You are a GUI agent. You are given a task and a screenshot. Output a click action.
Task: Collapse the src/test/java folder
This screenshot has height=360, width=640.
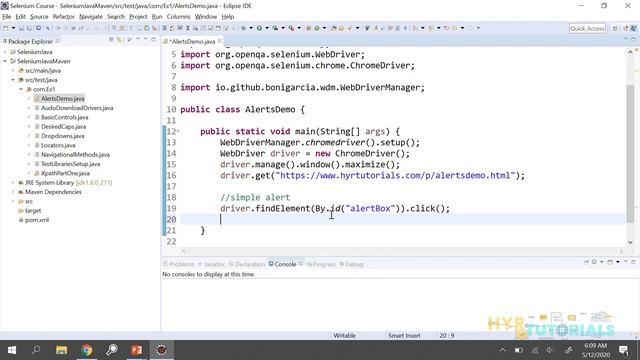click(13, 80)
